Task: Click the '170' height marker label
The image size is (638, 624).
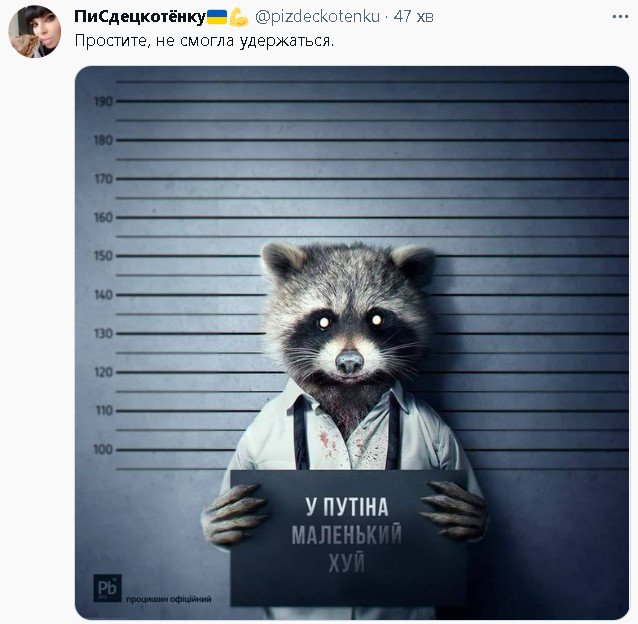Action: 103,179
